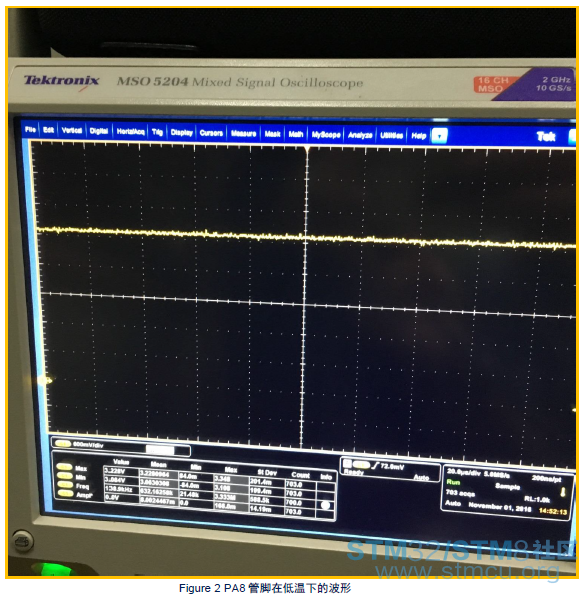Image resolution: width=584 pixels, height=596 pixels.
Task: Click the Min measurement label
Action: 80,477
